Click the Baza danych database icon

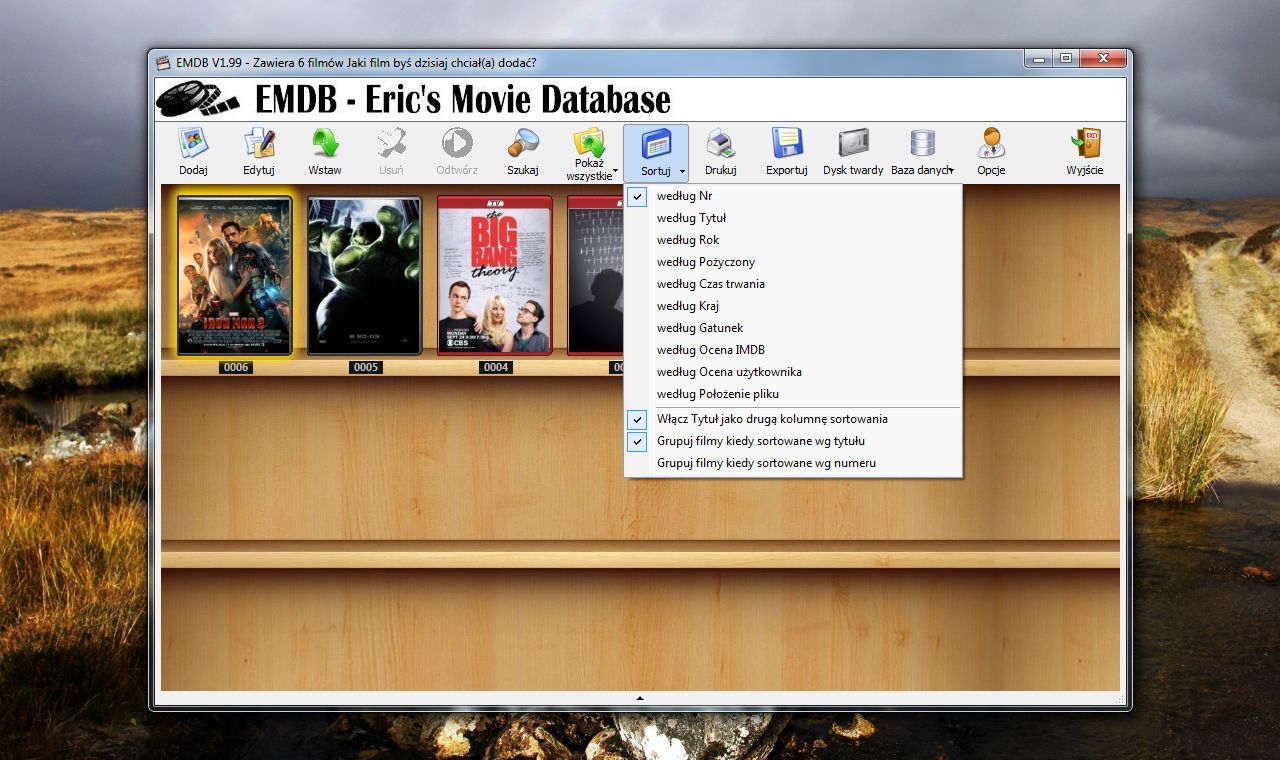pyautogui.click(x=922, y=143)
